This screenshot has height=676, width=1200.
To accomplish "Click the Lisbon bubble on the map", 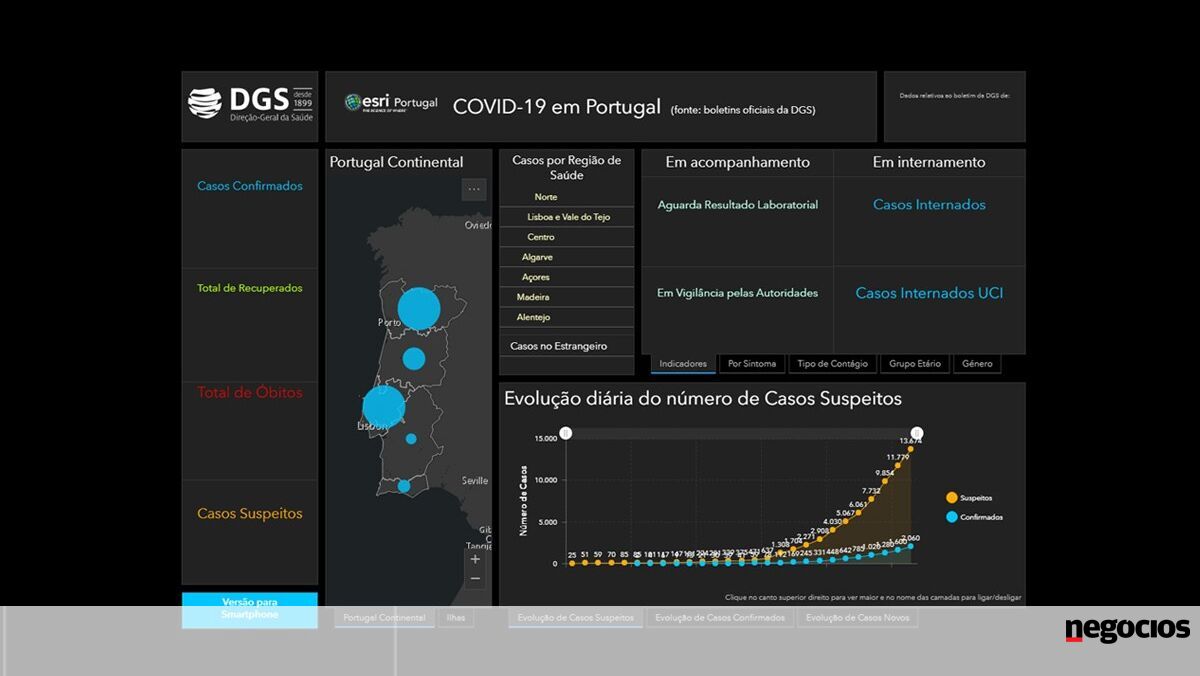I will click(x=383, y=407).
